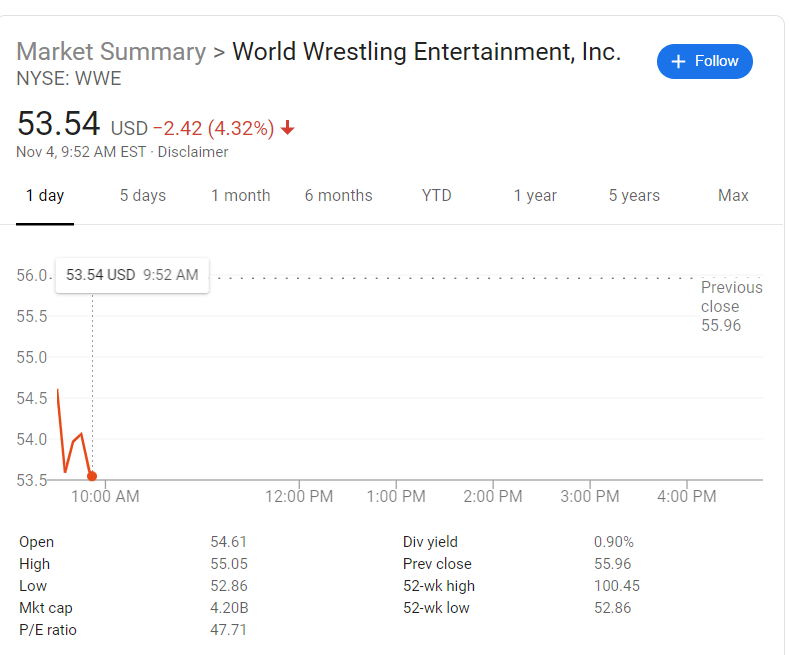Show the 6 months chart range

point(338,196)
